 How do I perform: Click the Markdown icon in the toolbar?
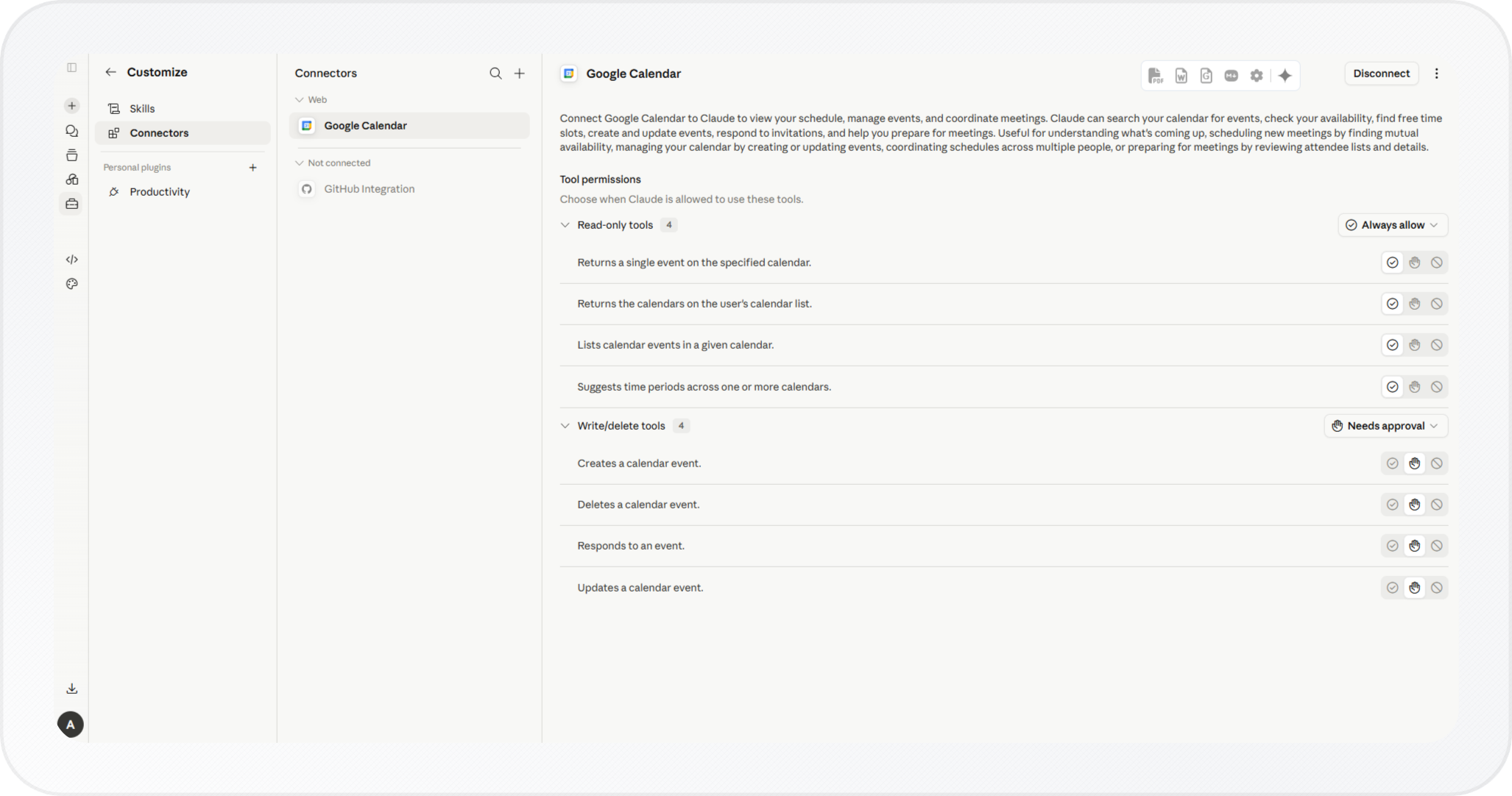pyautogui.click(x=1231, y=76)
